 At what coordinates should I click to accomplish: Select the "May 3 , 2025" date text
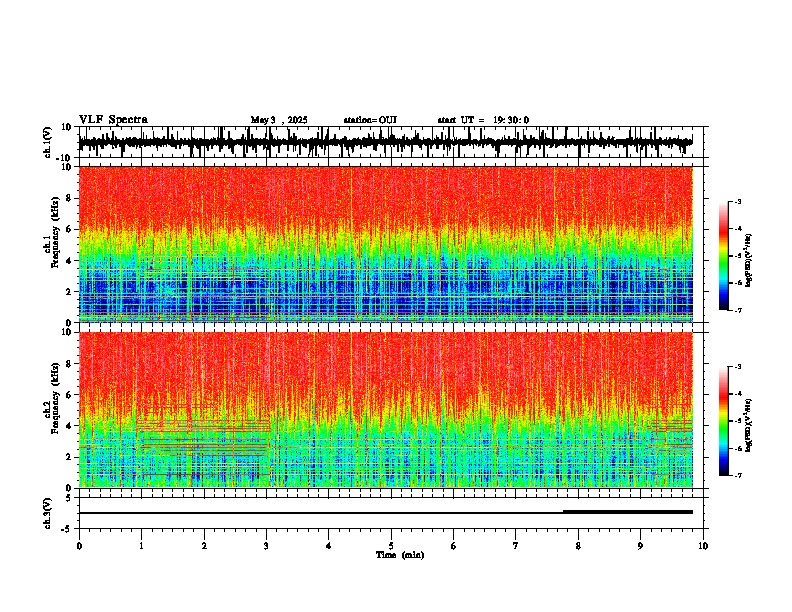279,120
